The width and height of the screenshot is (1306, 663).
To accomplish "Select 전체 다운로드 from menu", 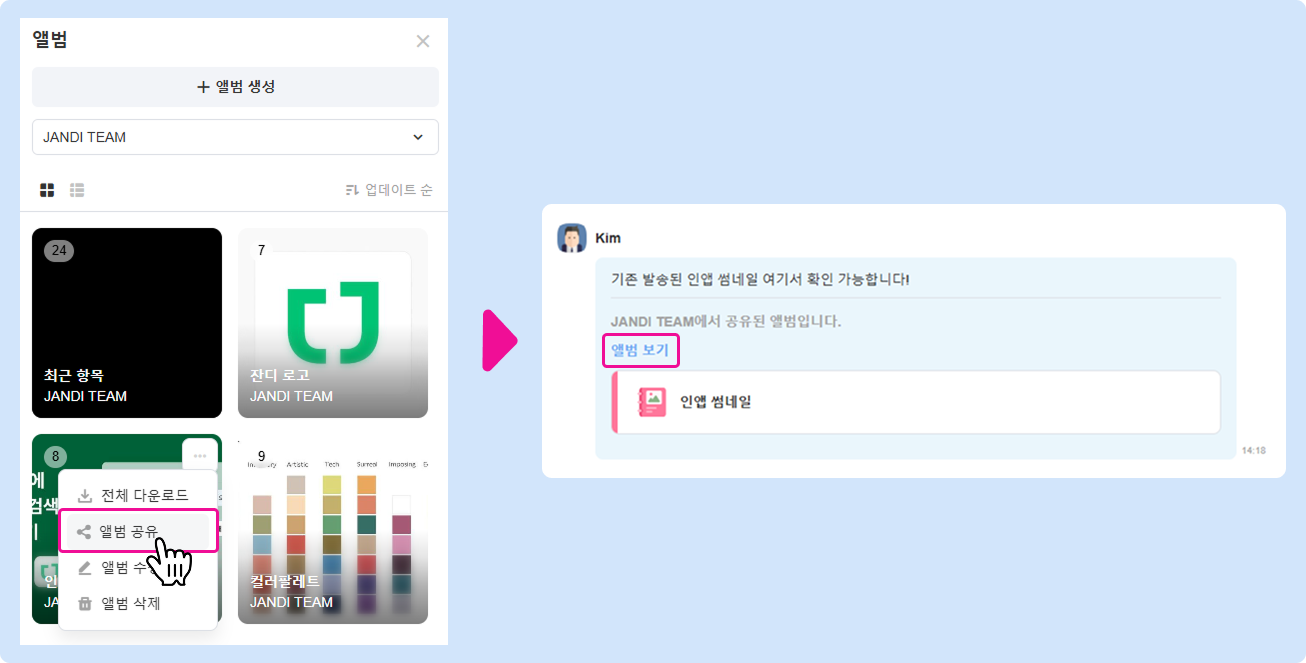I will coord(138,495).
